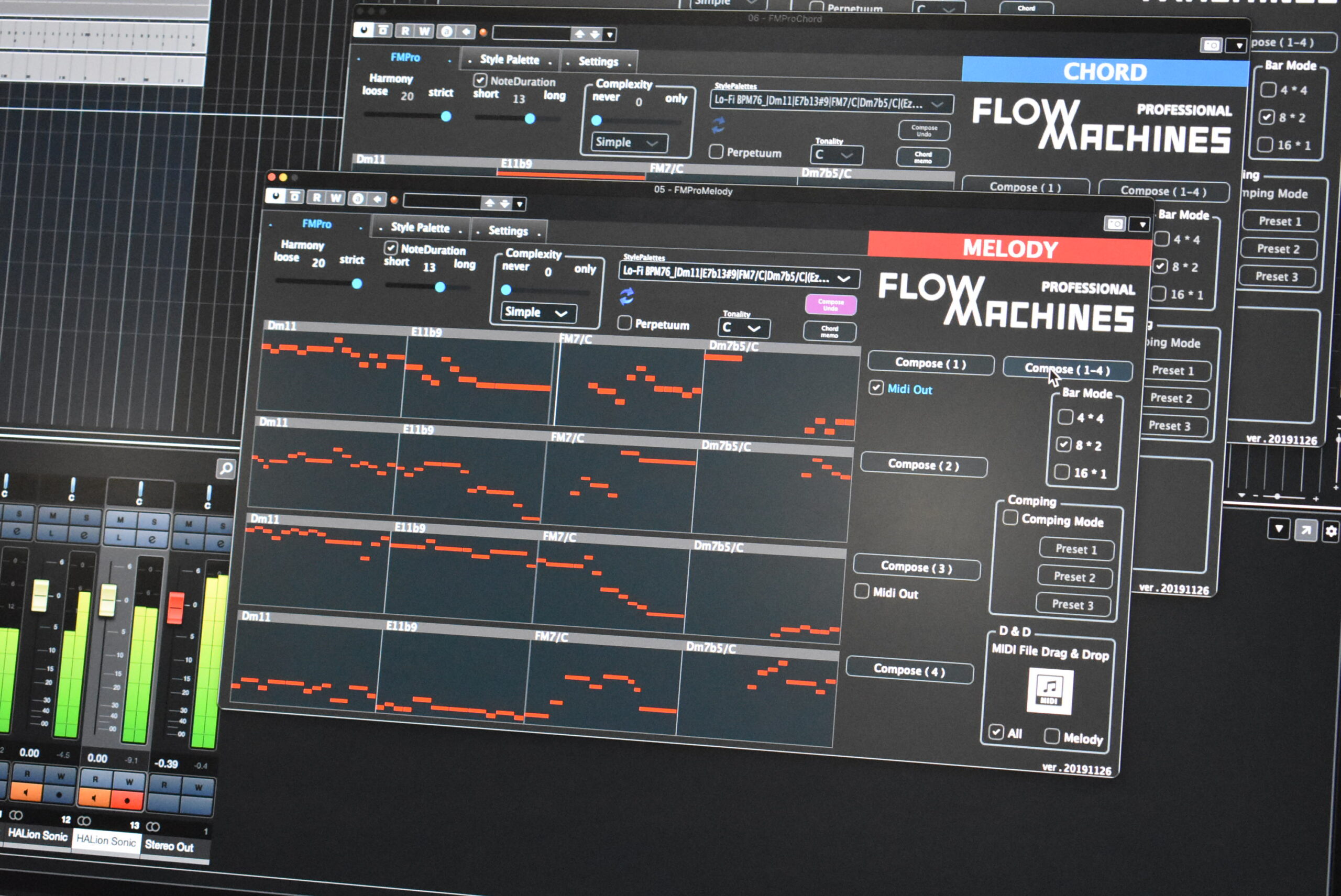Click Preset 2 under Comping in the Melody window
The height and width of the screenshot is (896, 1341).
pyautogui.click(x=1074, y=577)
